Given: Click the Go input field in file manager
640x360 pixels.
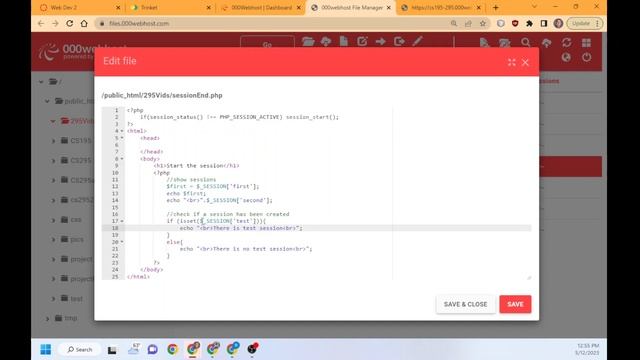Looking at the screenshot, I should pyautogui.click(x=267, y=42).
